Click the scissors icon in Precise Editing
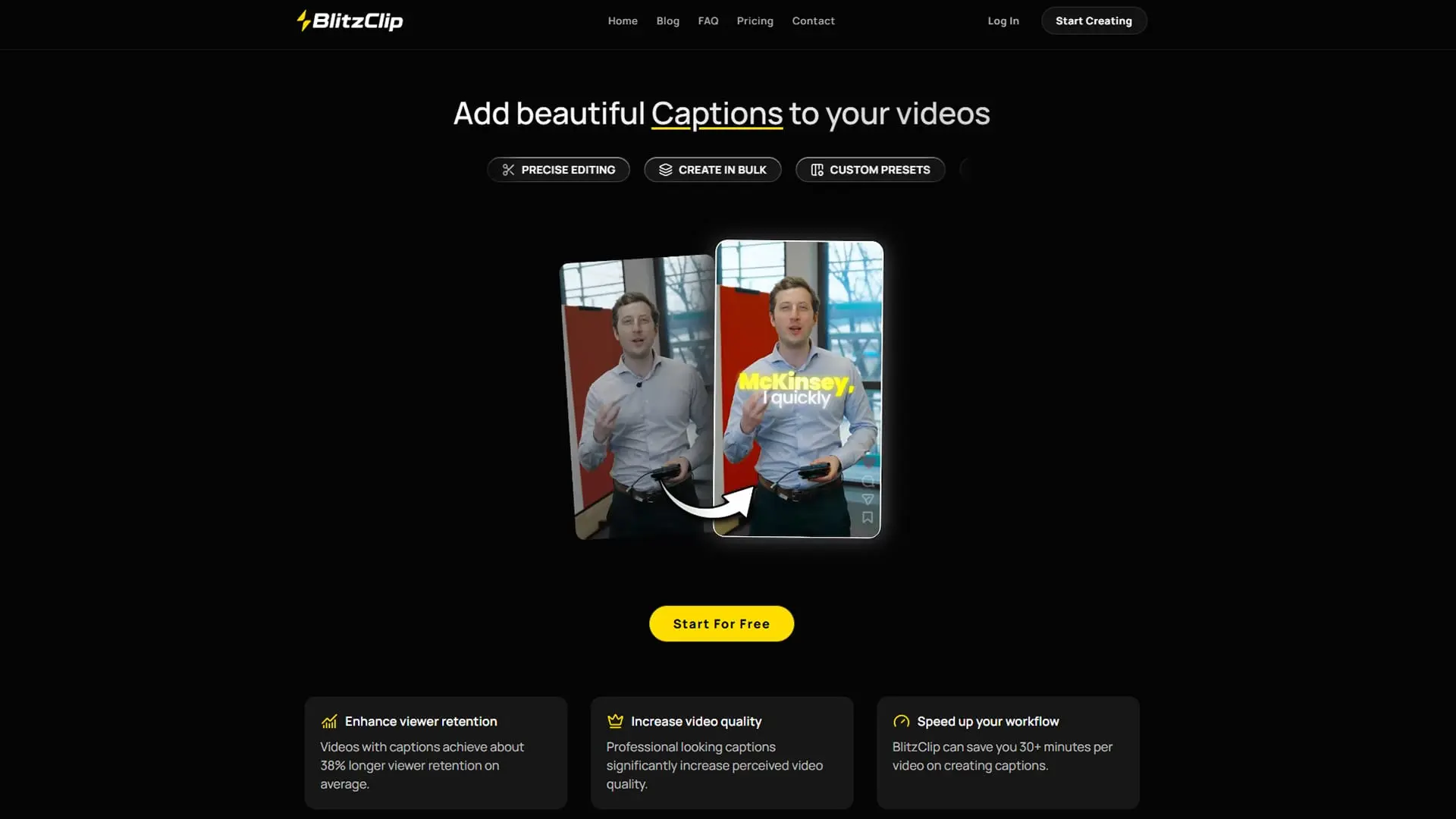The image size is (1456, 819). [508, 170]
